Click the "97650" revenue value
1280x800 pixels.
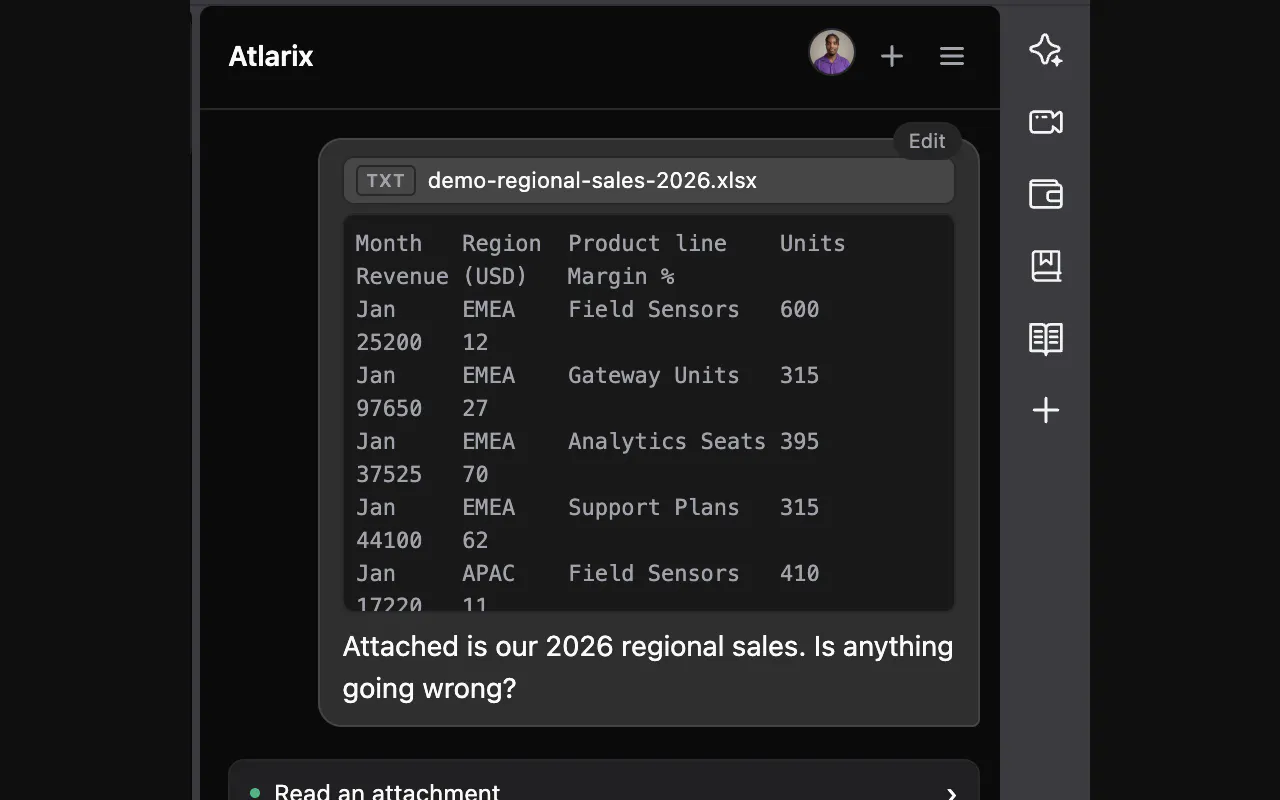pos(389,408)
